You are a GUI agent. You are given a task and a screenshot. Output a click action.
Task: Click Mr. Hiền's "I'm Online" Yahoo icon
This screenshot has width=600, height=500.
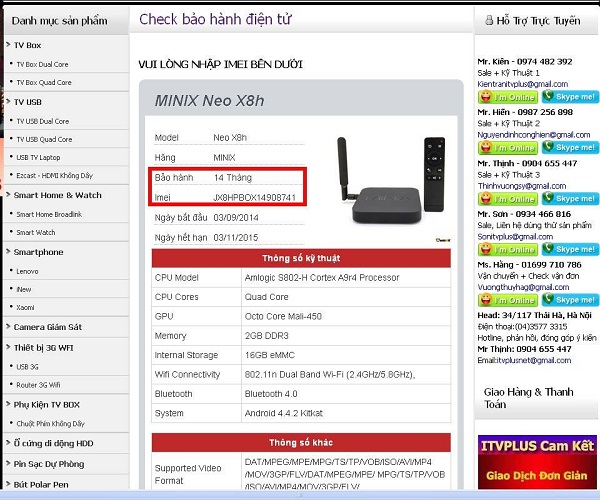(x=507, y=147)
